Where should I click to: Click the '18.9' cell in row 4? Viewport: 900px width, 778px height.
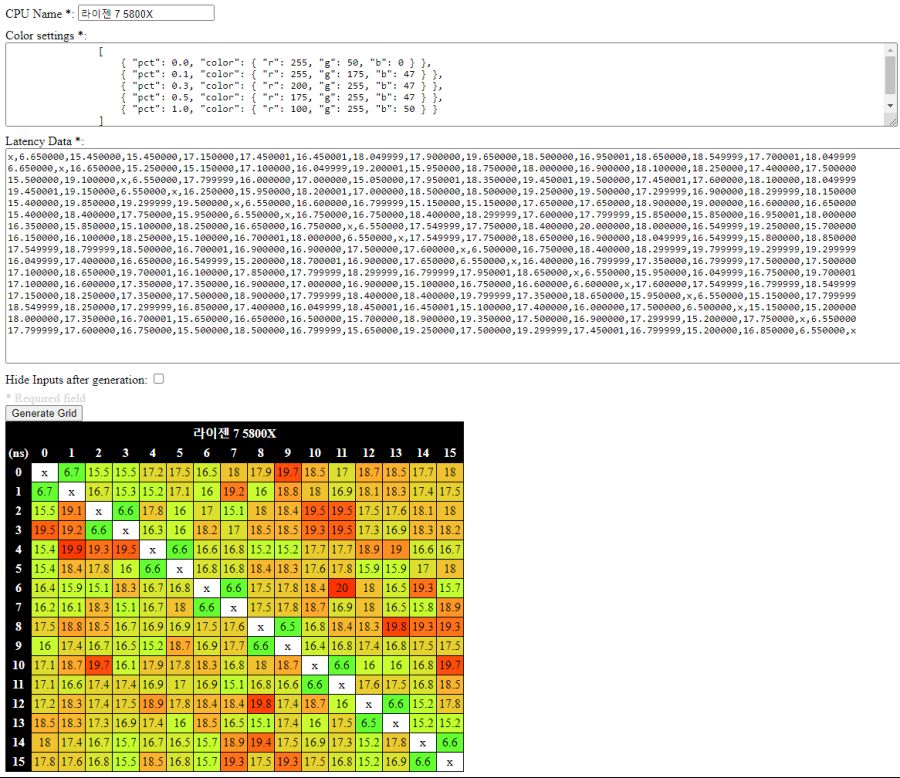(x=368, y=549)
